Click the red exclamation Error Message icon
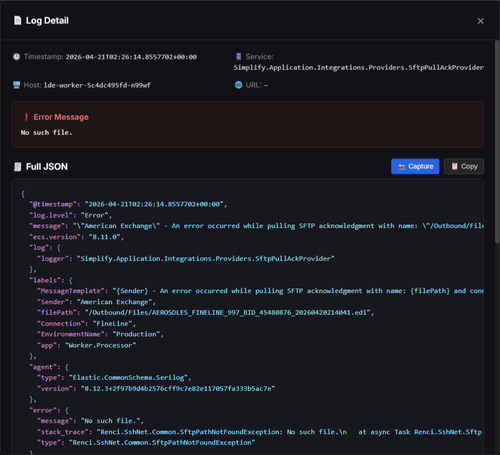This screenshot has width=500, height=455. pyautogui.click(x=26, y=117)
